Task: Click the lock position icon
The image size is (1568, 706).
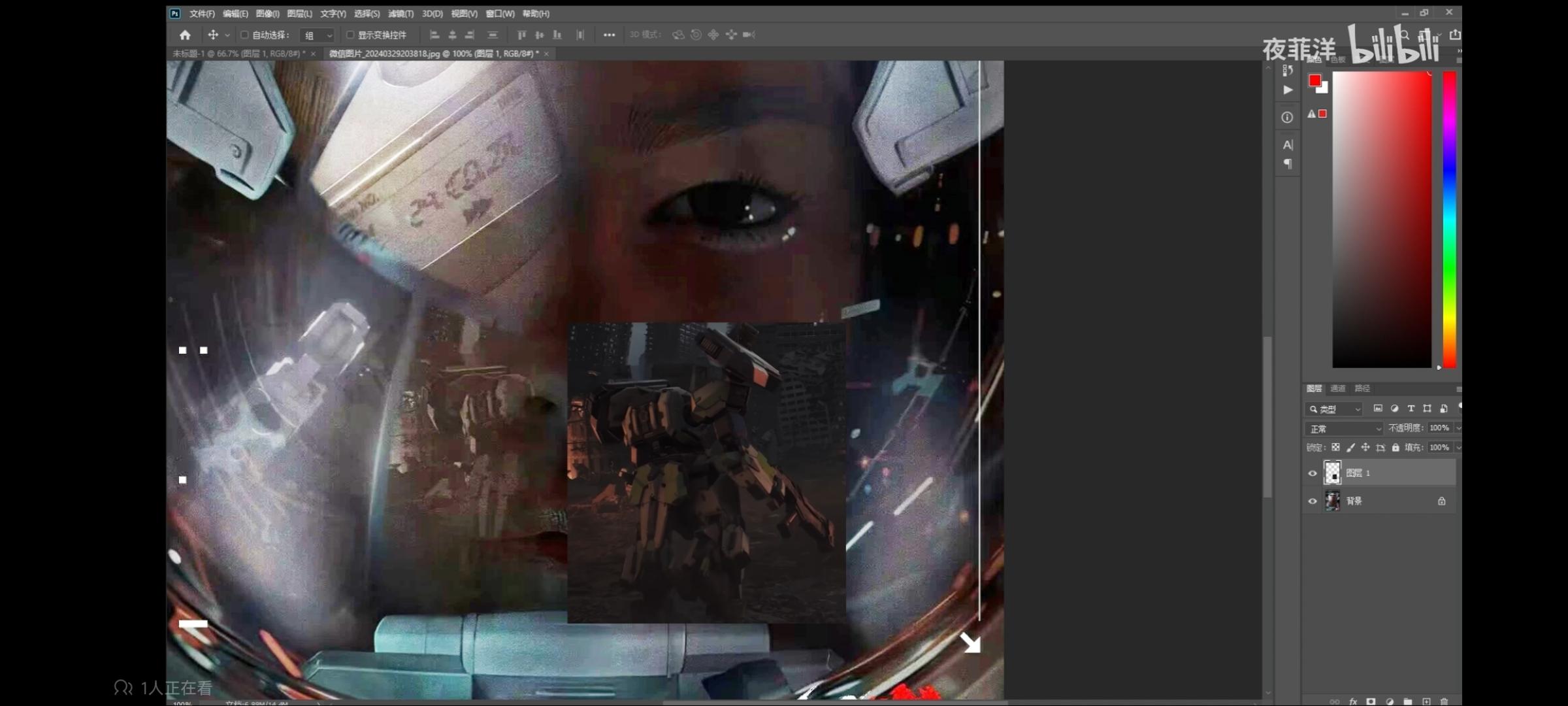Action: [x=1365, y=447]
